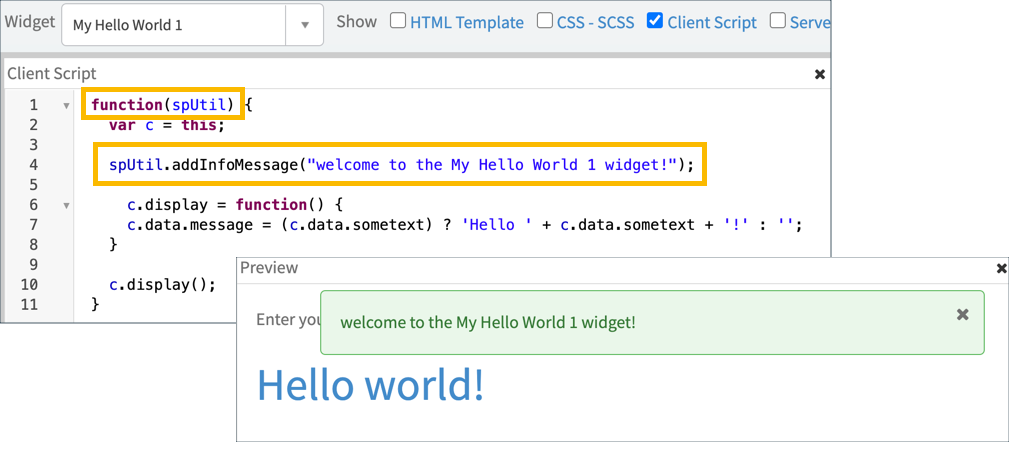Click line number 7 in the editor gutter

[x=33, y=225]
